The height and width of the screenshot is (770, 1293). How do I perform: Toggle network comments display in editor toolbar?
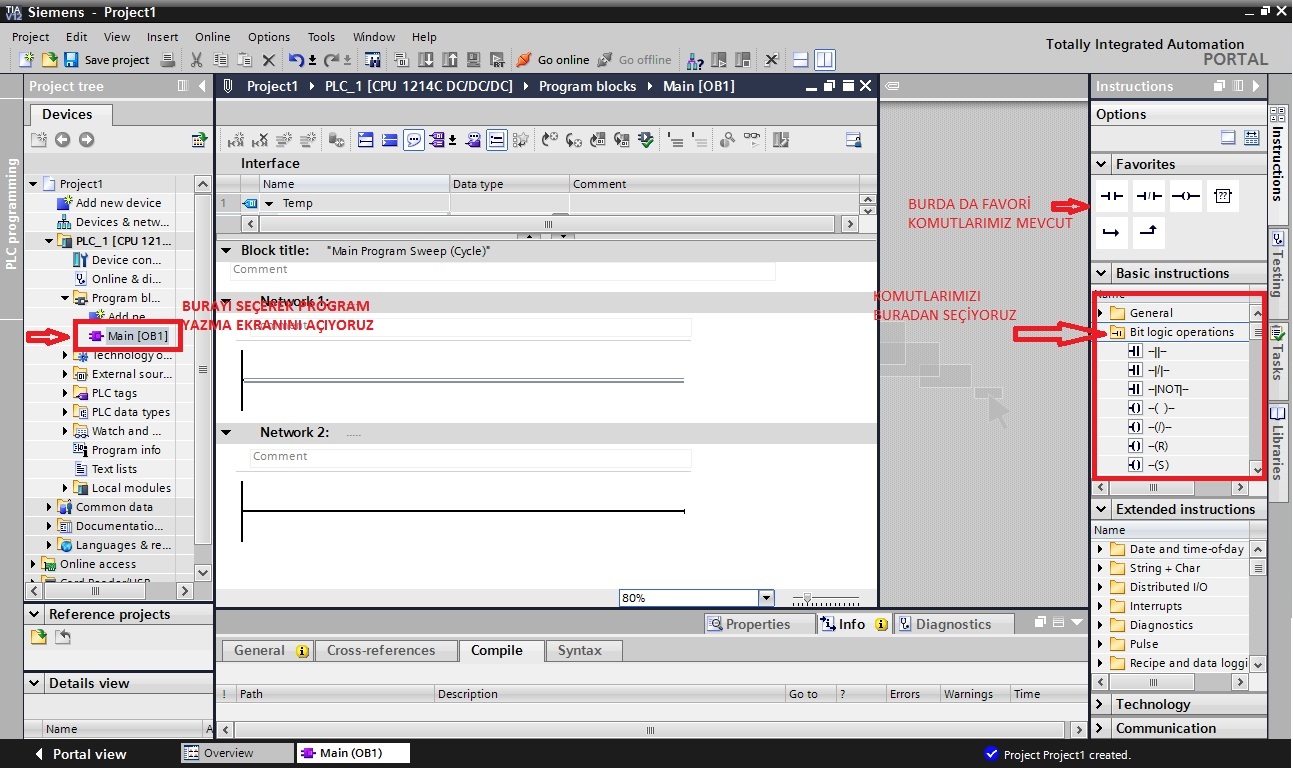[497, 140]
